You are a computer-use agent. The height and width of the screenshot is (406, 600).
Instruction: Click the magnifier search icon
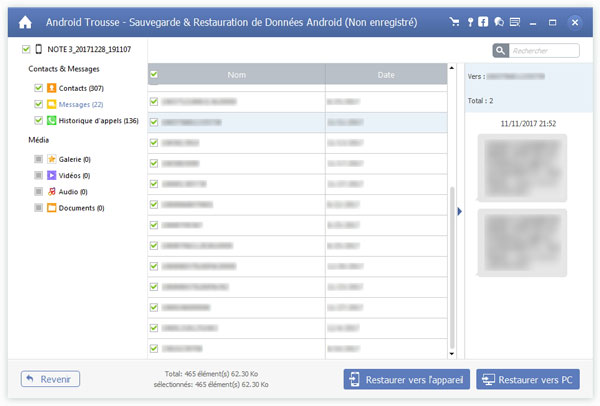tap(500, 51)
